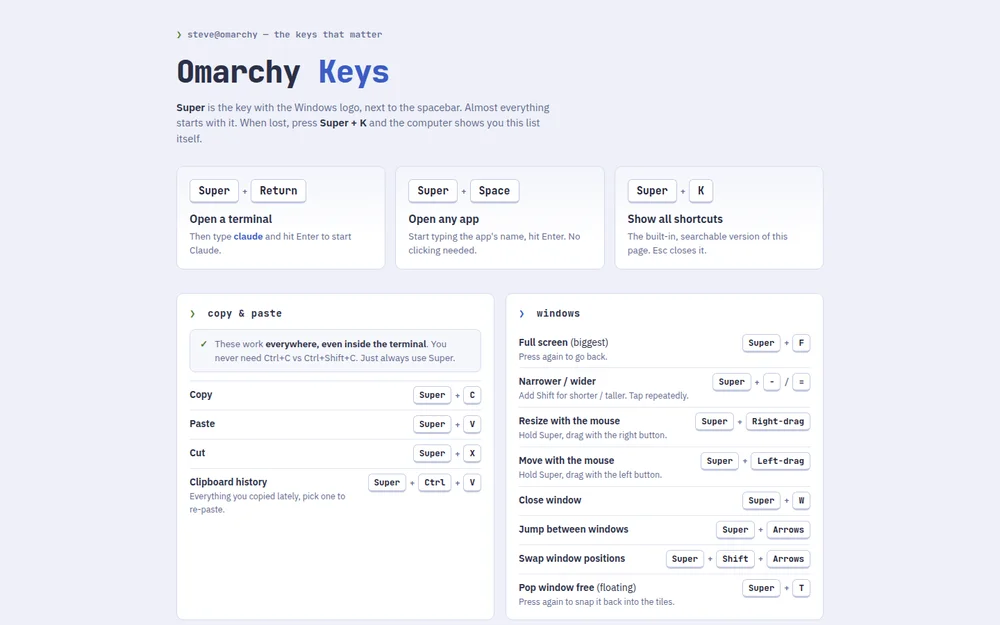Click the W key in Close window row
The image size is (1000, 625).
[801, 501]
